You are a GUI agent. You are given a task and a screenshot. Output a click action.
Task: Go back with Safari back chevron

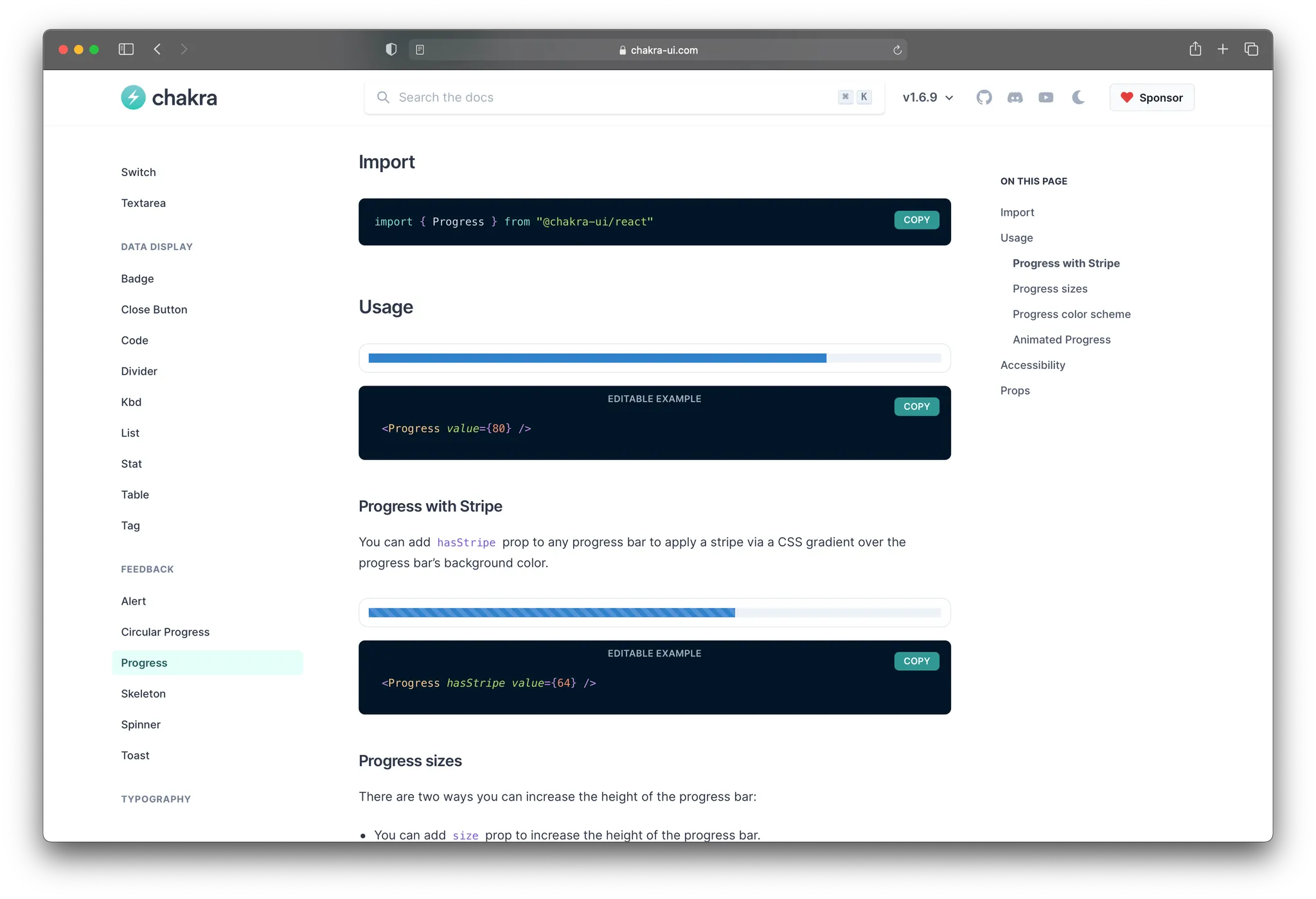pyautogui.click(x=157, y=49)
